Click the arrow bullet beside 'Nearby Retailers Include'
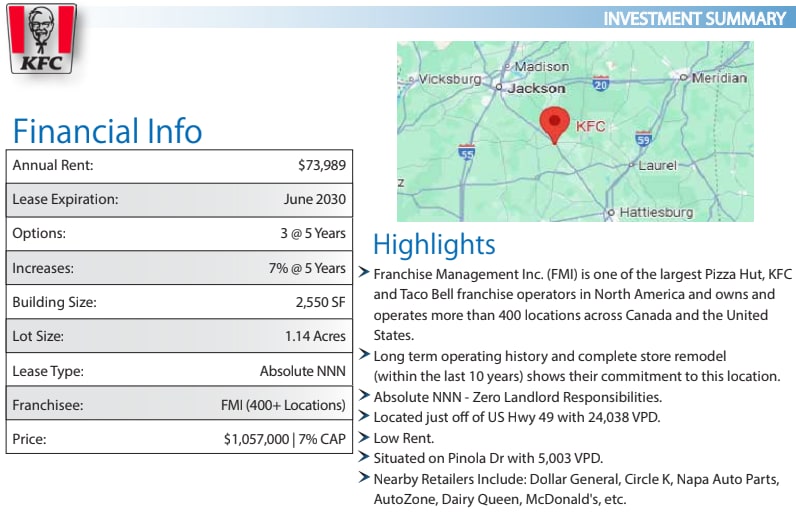 (x=365, y=479)
